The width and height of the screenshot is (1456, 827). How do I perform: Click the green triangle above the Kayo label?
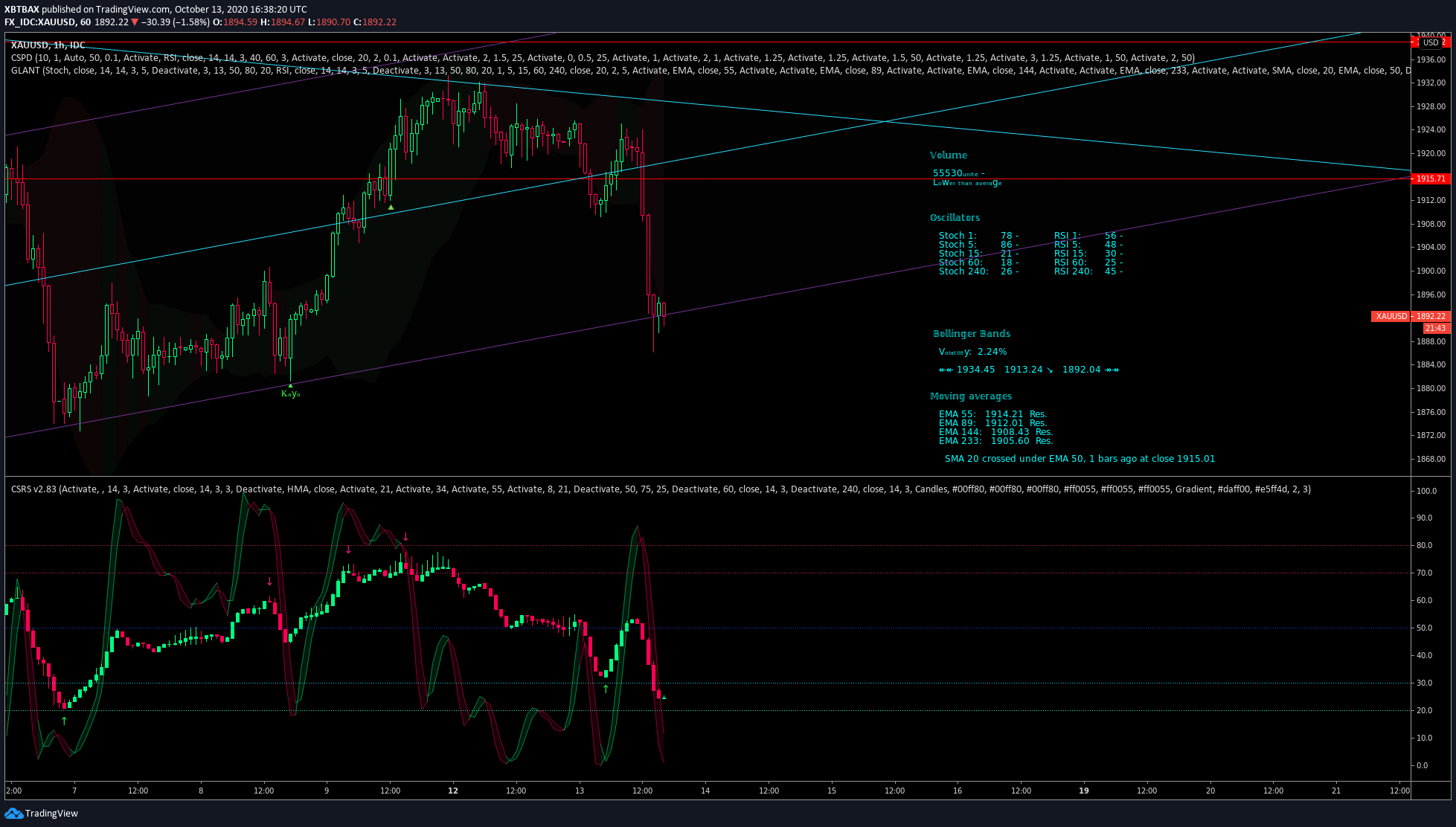[x=290, y=385]
